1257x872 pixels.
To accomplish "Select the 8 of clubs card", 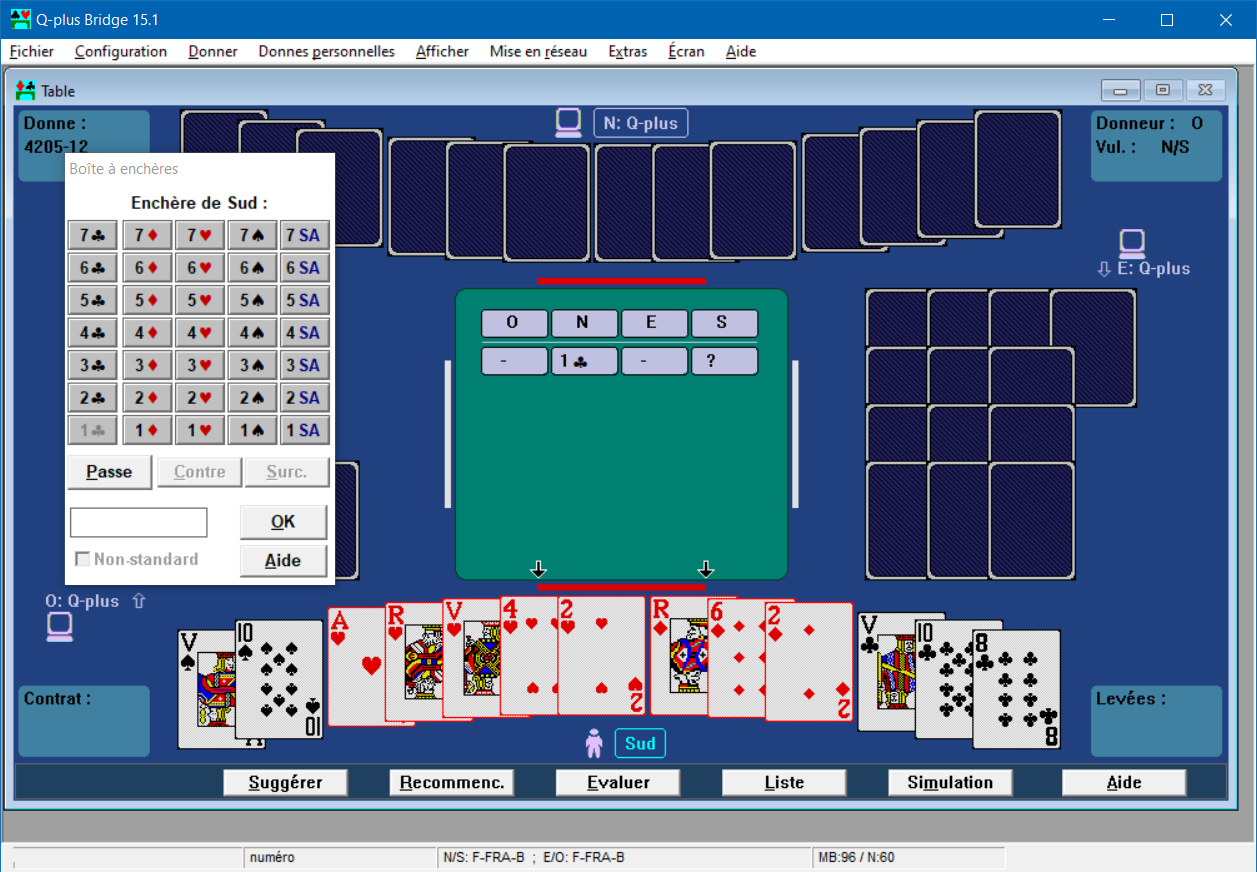I will 1017,689.
